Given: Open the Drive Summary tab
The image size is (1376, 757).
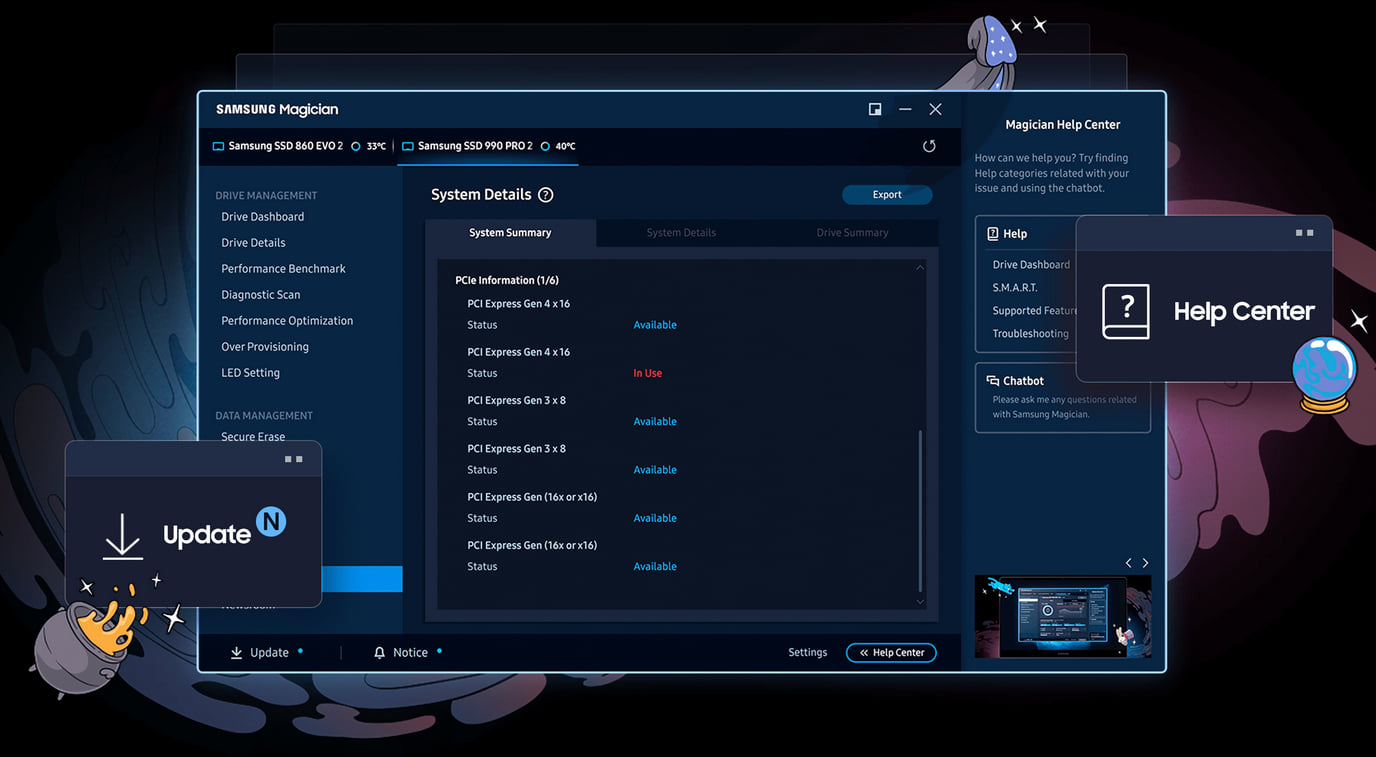Looking at the screenshot, I should [x=852, y=233].
